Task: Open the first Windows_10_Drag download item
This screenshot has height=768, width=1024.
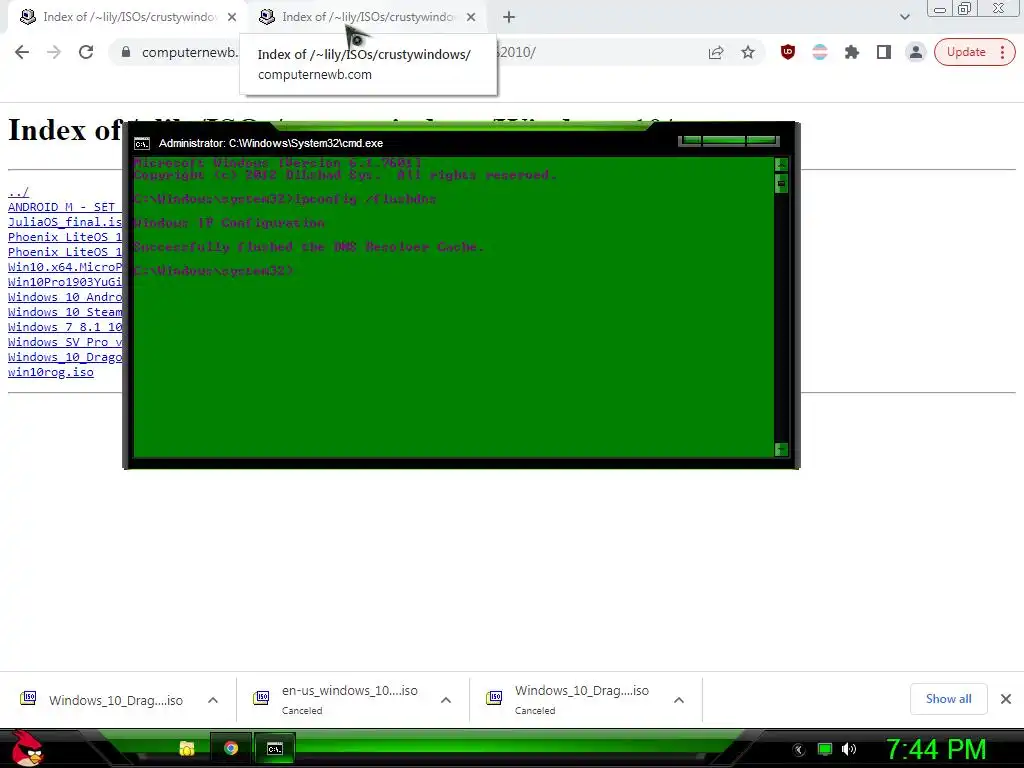Action: click(x=116, y=700)
